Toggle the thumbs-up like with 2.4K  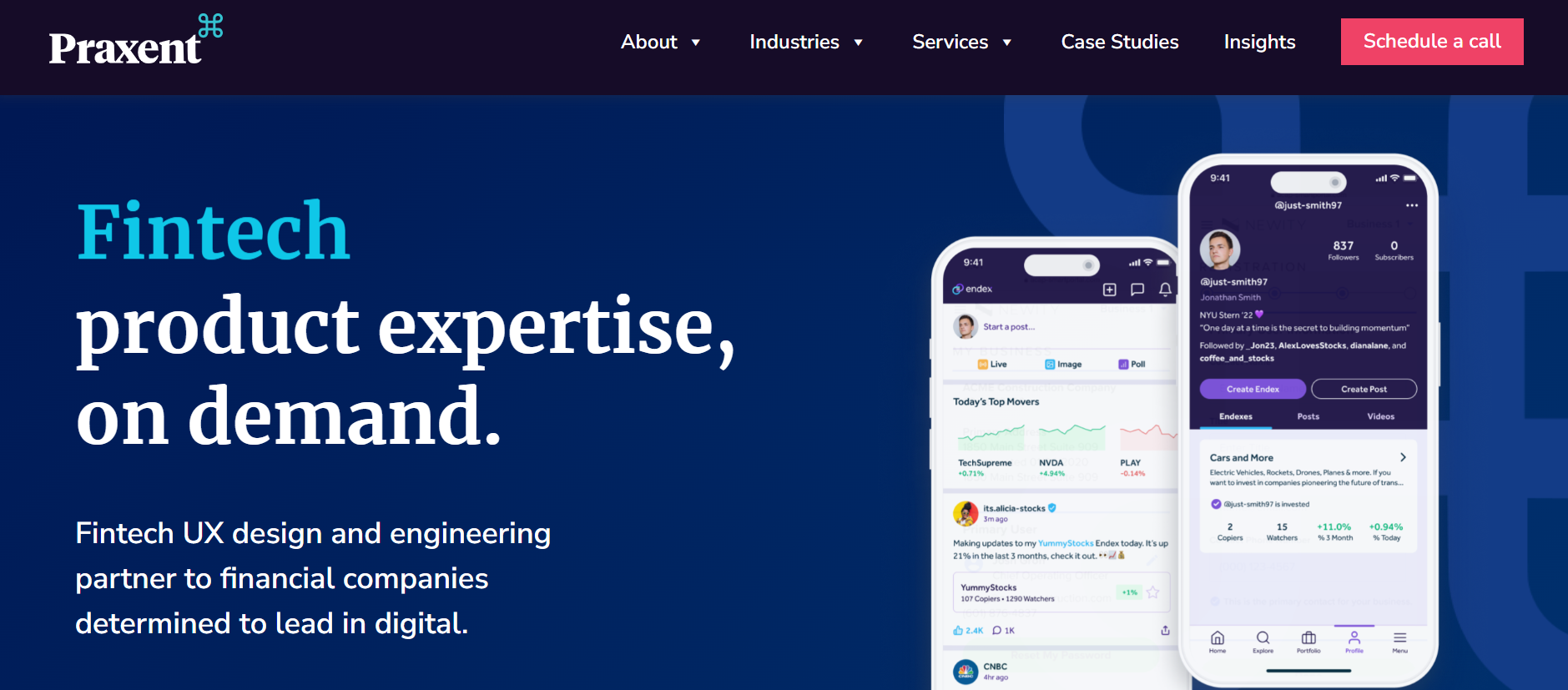tap(959, 631)
